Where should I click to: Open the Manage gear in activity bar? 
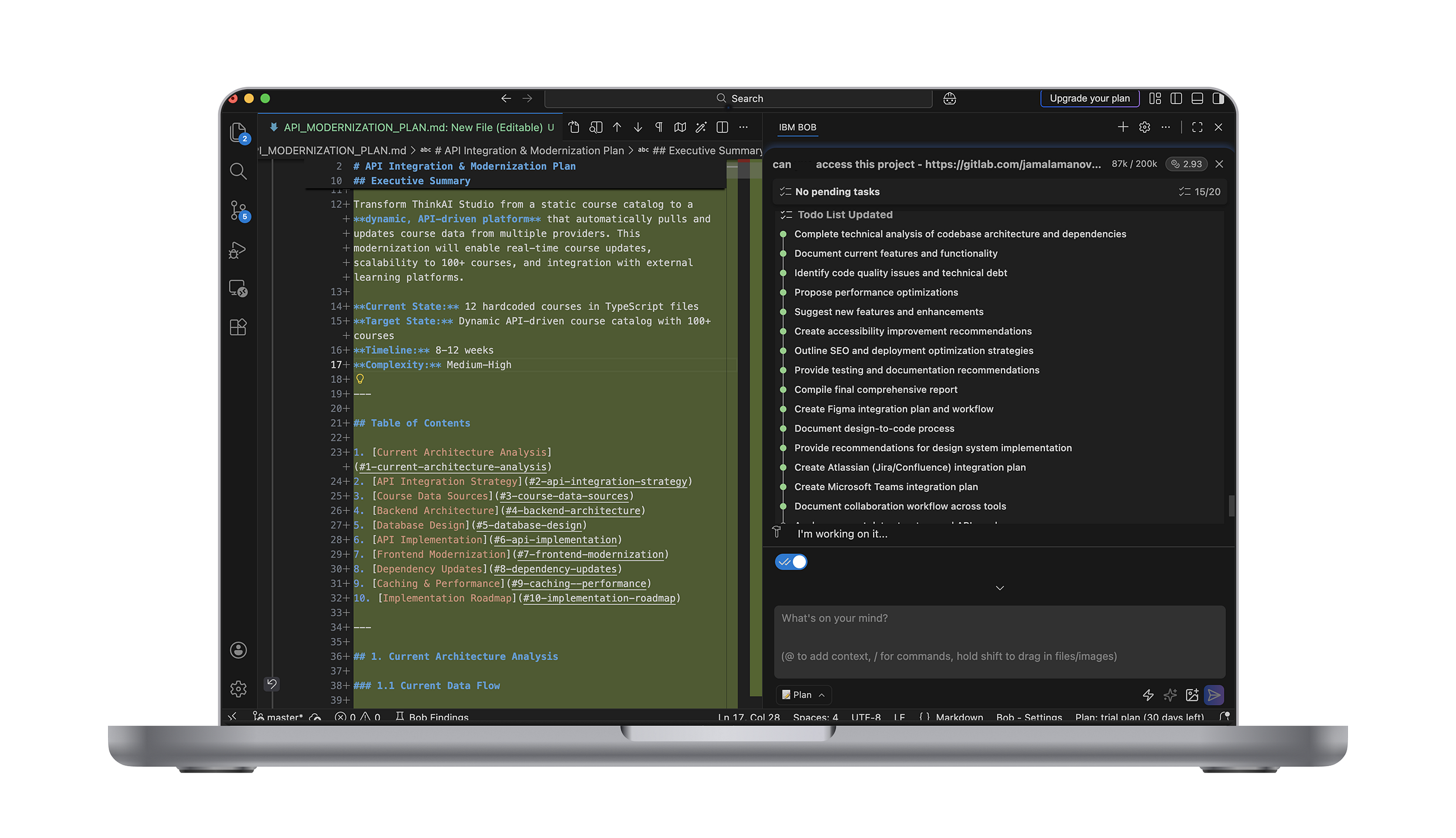pyautogui.click(x=239, y=689)
